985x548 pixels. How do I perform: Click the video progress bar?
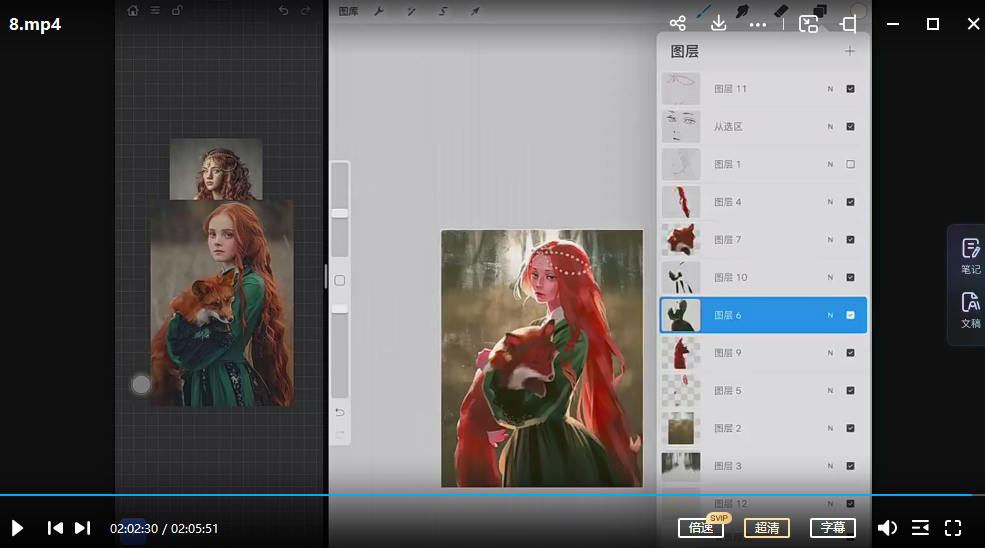click(x=490, y=495)
